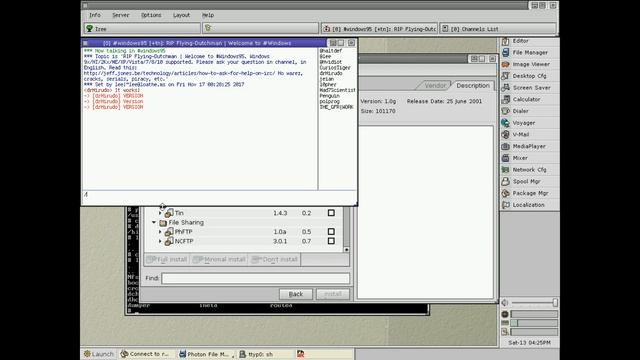The height and width of the screenshot is (360, 640).
Task: Open Localization settings from the shelf
Action: [x=529, y=205]
